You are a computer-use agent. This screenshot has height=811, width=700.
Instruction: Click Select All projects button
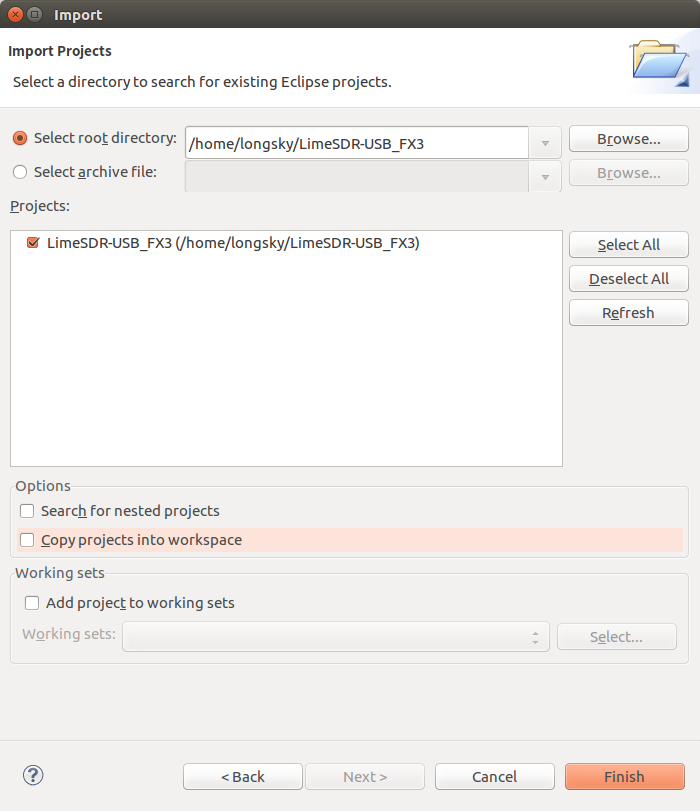(629, 245)
